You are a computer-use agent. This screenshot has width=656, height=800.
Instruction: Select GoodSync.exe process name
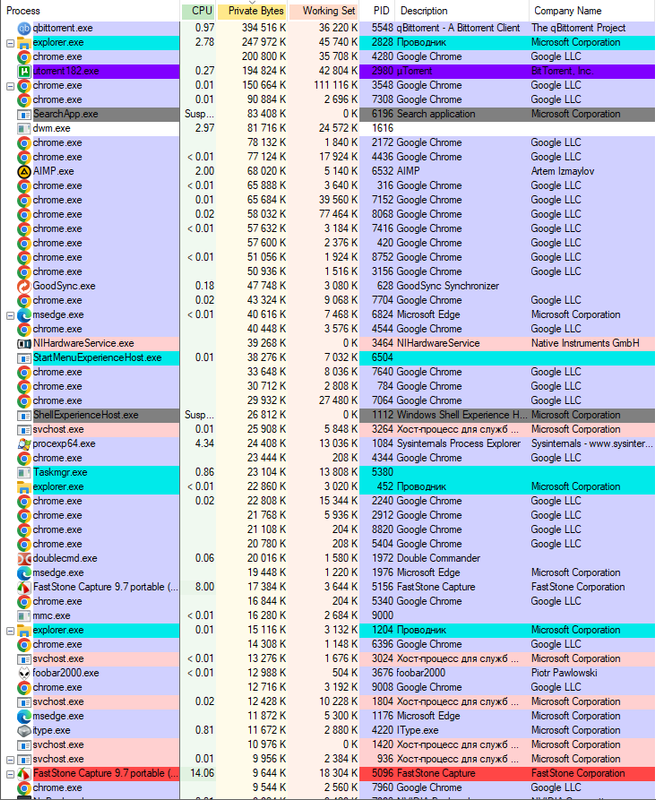click(x=64, y=286)
